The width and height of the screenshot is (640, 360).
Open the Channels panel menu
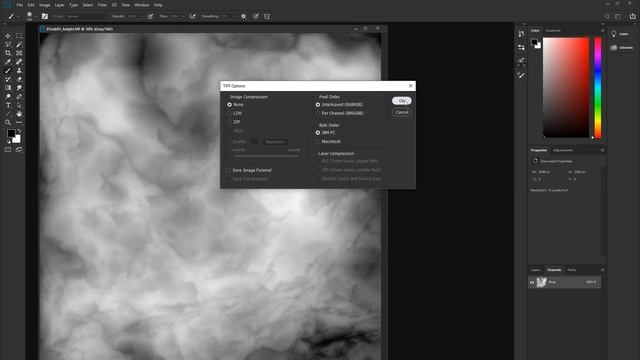(602, 270)
